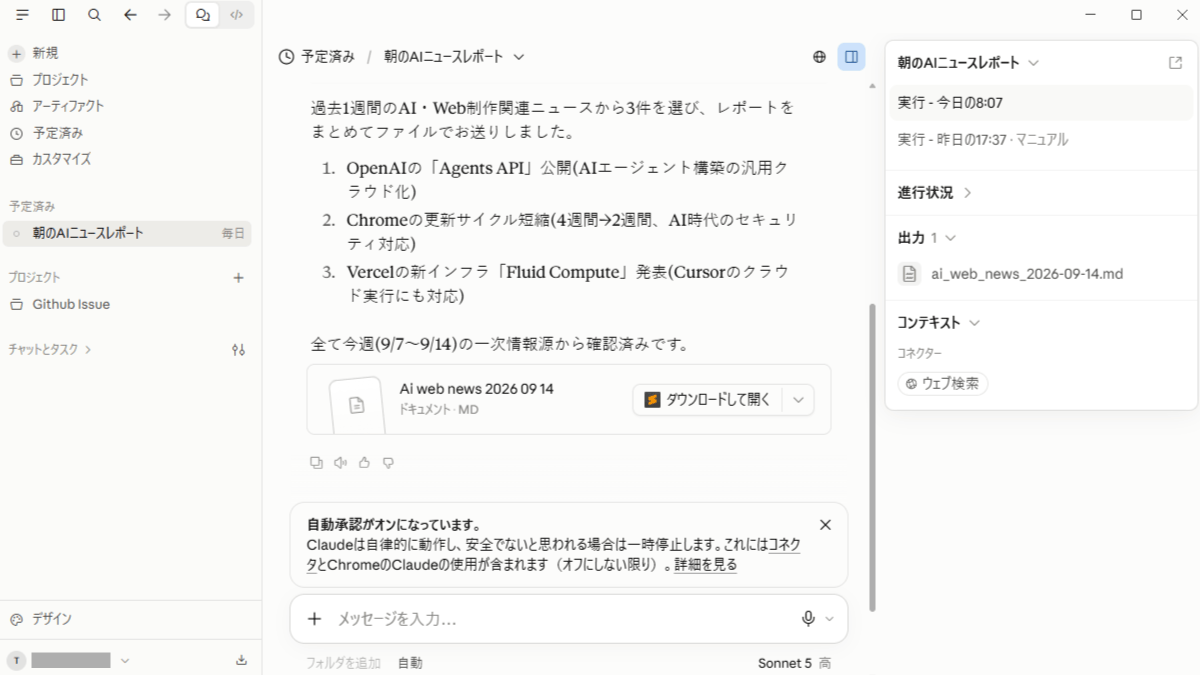Open the microphone options chevron
1200x675 pixels.
coord(829,619)
